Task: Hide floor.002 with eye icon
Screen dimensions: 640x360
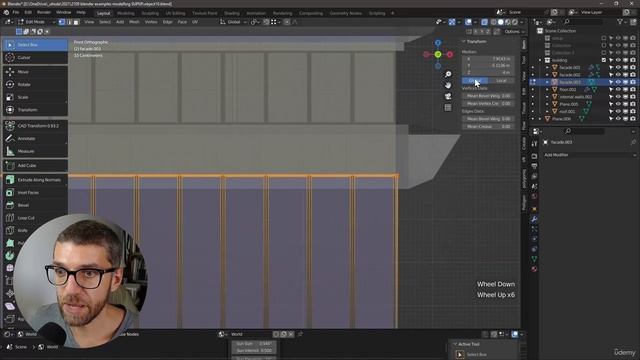Action: (x=618, y=89)
